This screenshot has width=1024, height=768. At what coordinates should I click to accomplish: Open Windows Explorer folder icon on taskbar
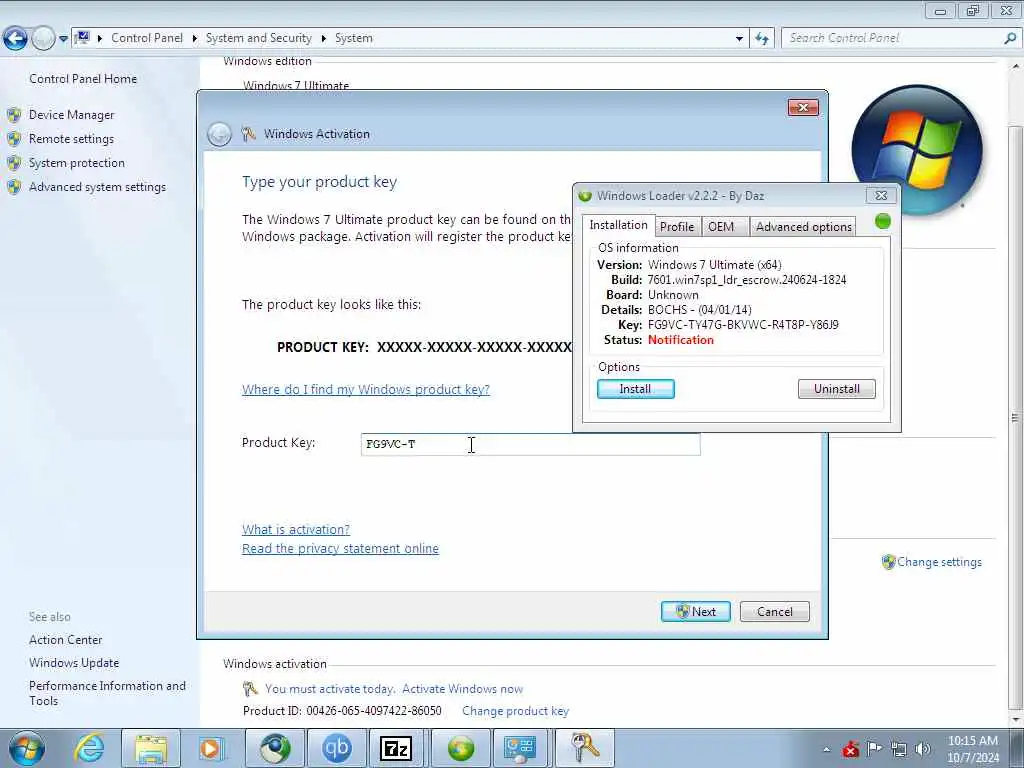pyautogui.click(x=152, y=748)
